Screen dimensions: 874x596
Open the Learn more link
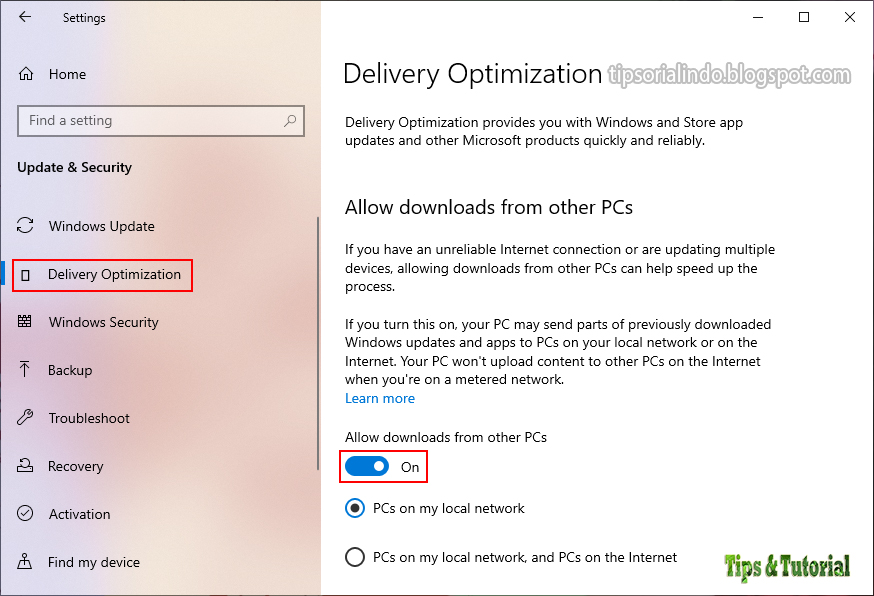(x=379, y=397)
